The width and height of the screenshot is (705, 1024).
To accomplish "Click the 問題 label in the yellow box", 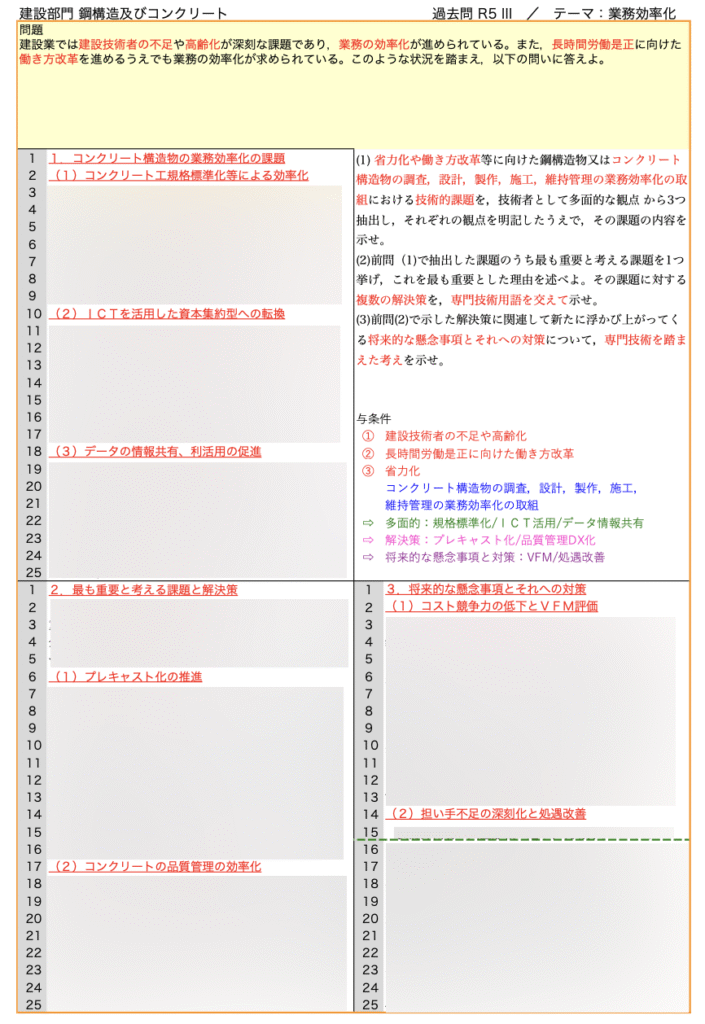I will pyautogui.click(x=31, y=30).
